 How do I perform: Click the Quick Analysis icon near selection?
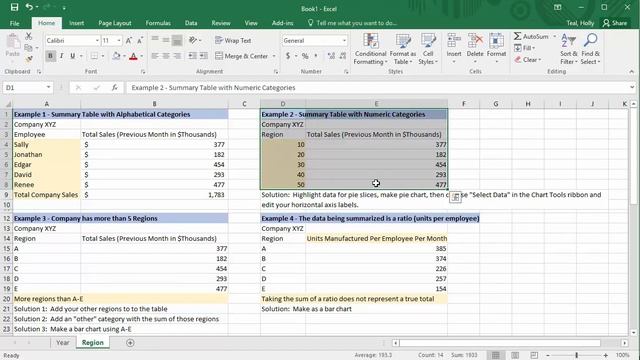[455, 197]
